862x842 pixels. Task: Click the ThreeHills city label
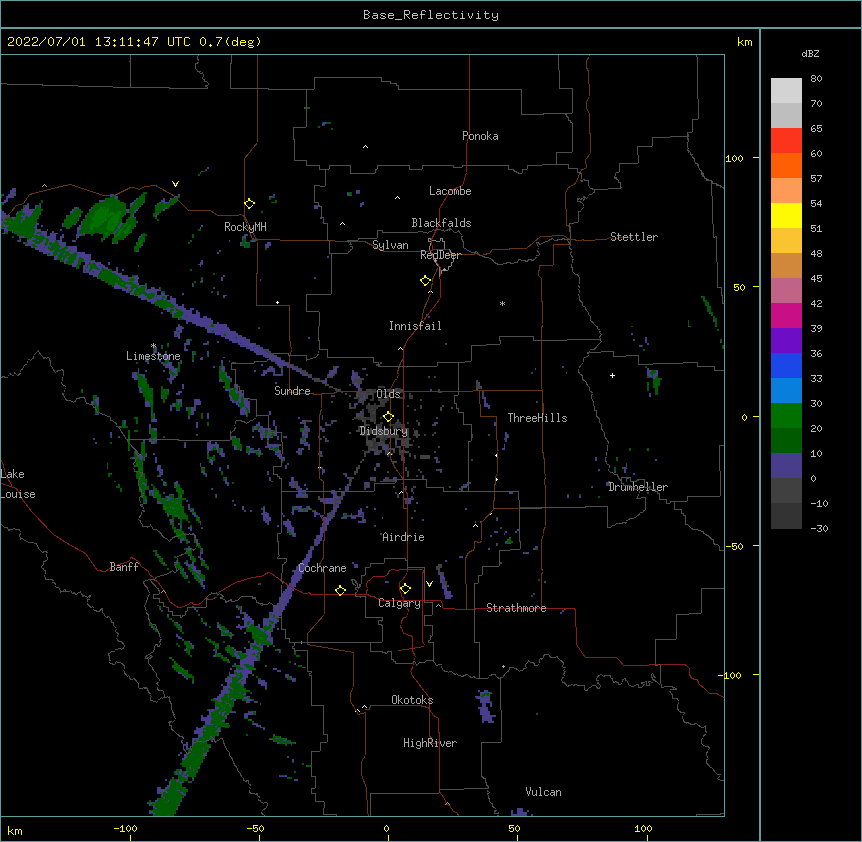(x=537, y=418)
